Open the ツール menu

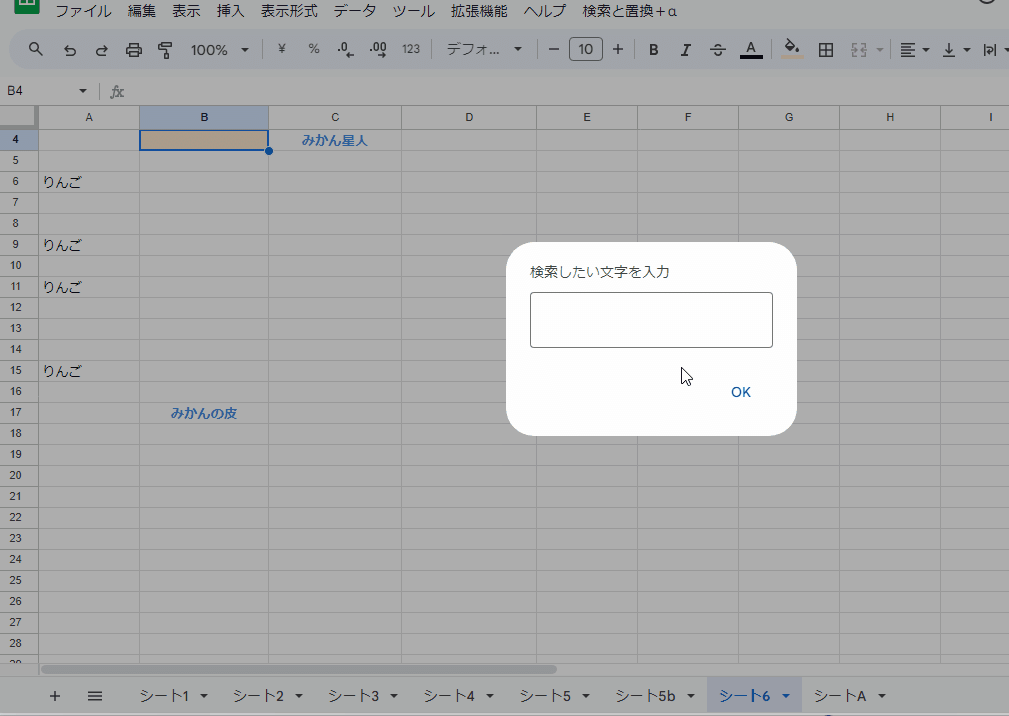click(413, 11)
